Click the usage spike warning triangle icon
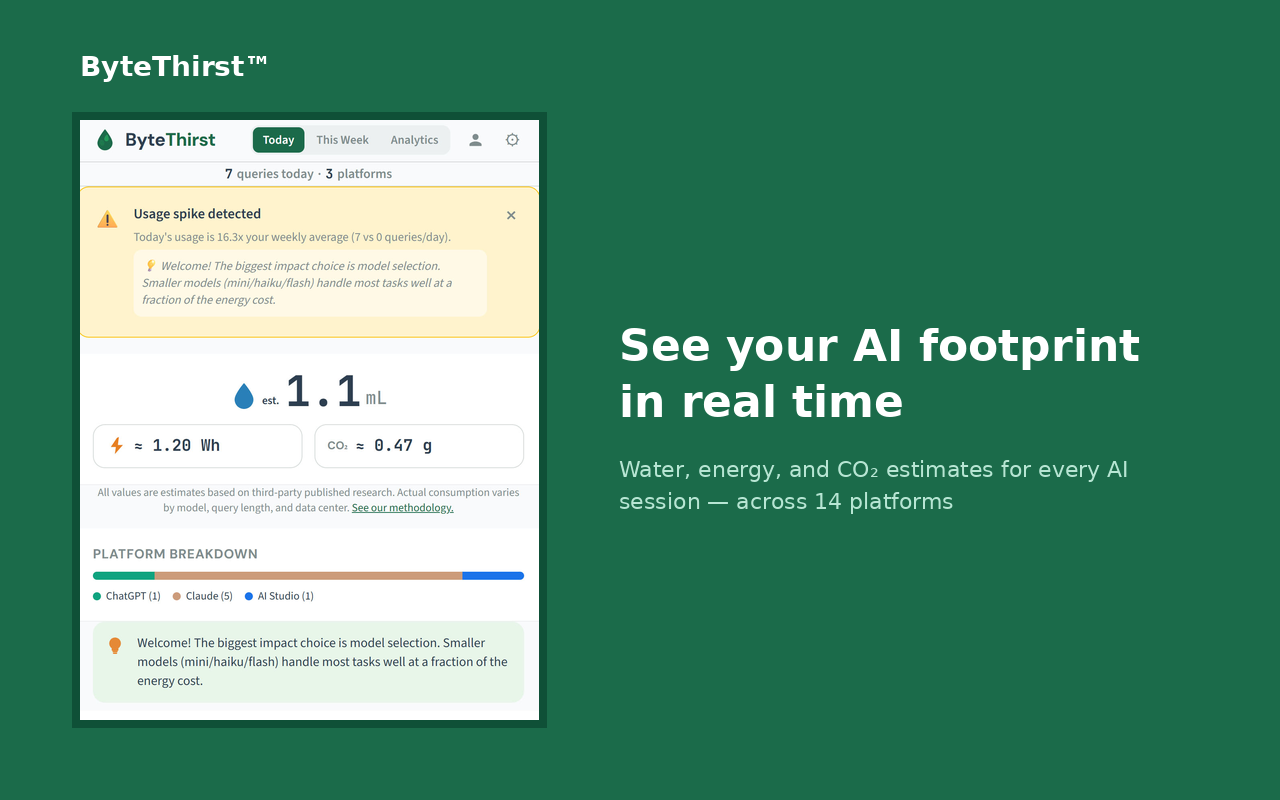The height and width of the screenshot is (800, 1280). 107,219
